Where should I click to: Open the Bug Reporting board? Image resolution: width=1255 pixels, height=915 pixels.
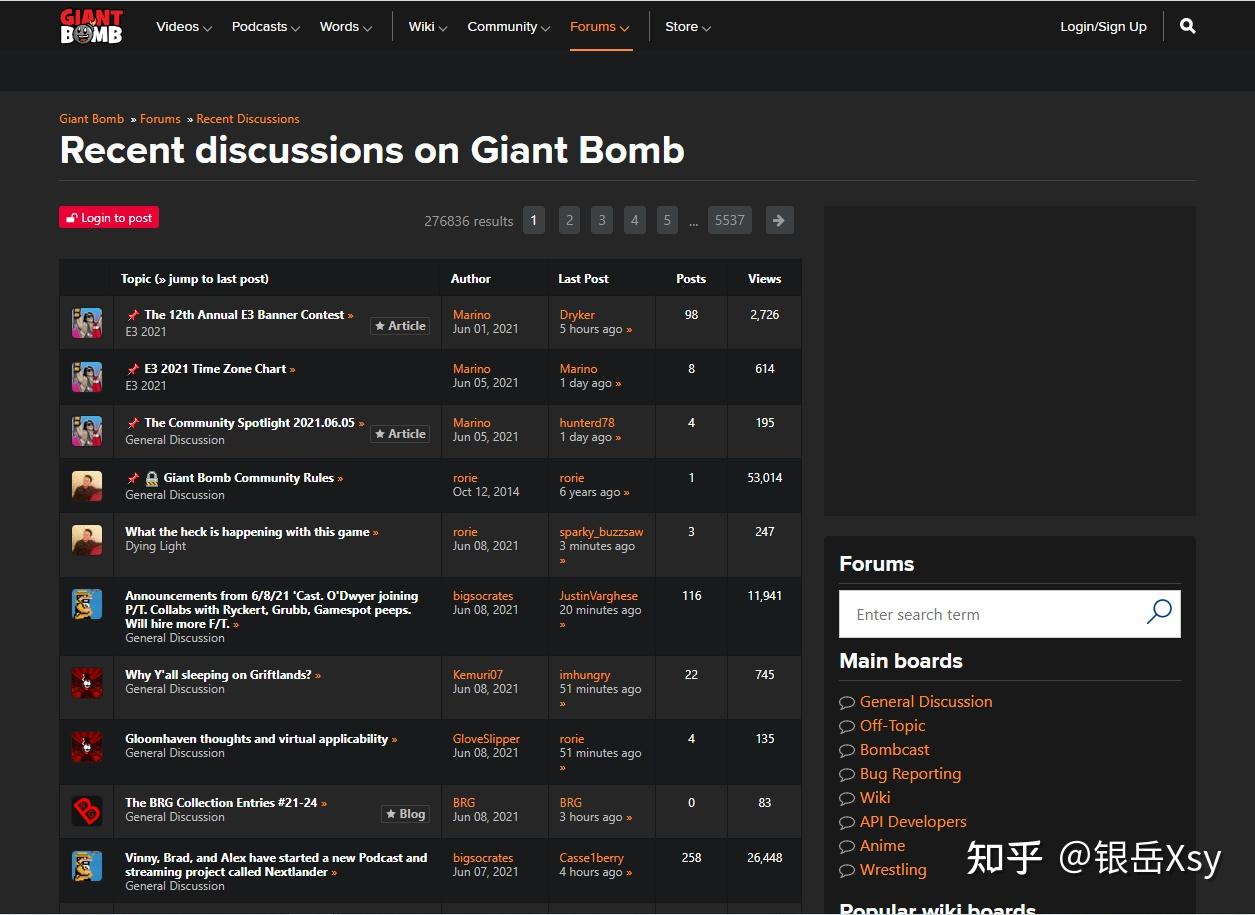[x=910, y=774]
